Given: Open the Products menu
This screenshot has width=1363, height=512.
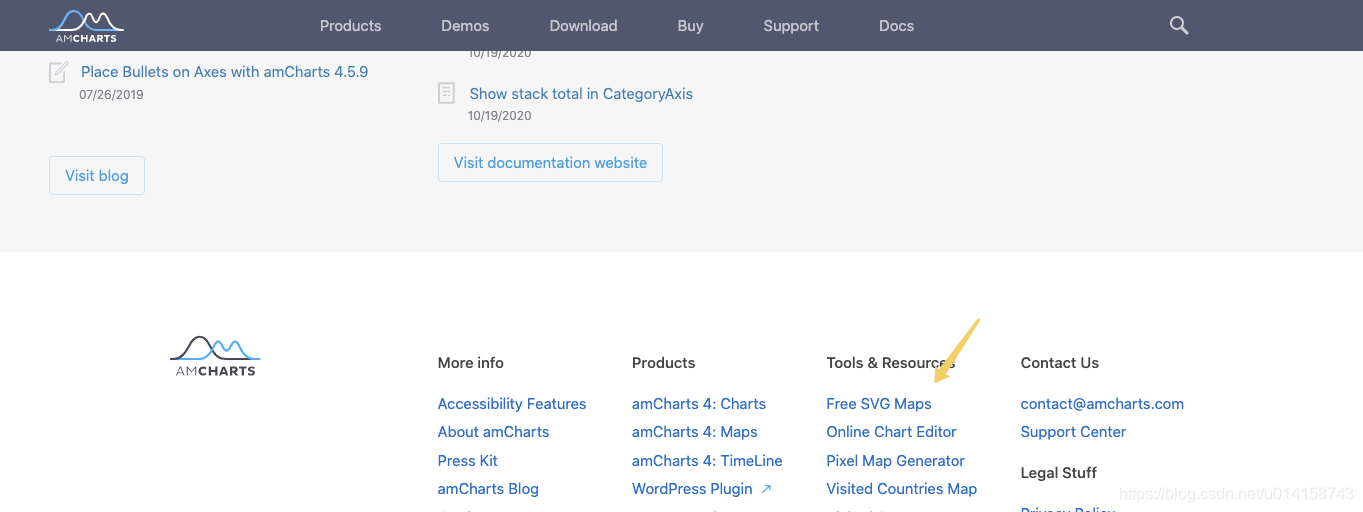Looking at the screenshot, I should click(x=350, y=26).
